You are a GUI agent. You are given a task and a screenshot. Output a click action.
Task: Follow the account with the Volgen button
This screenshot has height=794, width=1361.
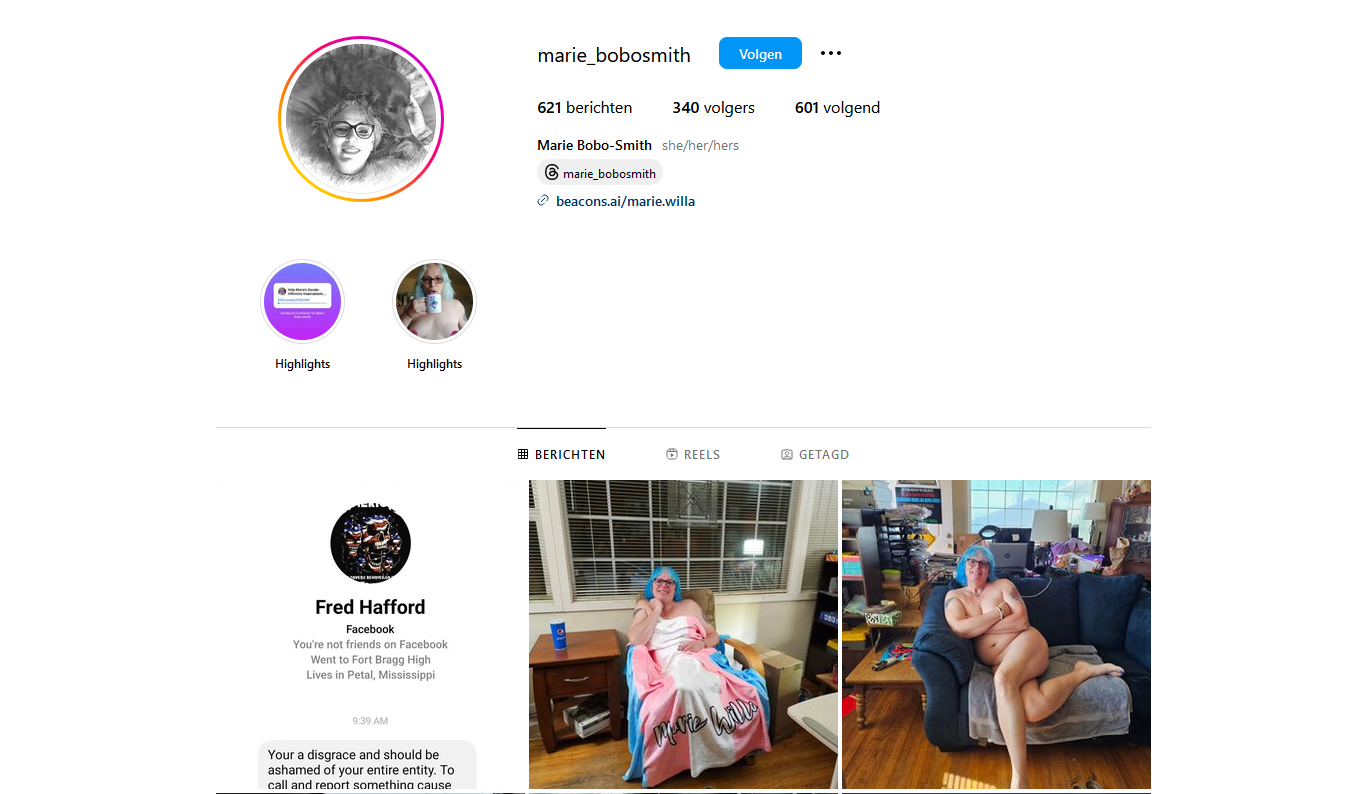click(x=760, y=53)
